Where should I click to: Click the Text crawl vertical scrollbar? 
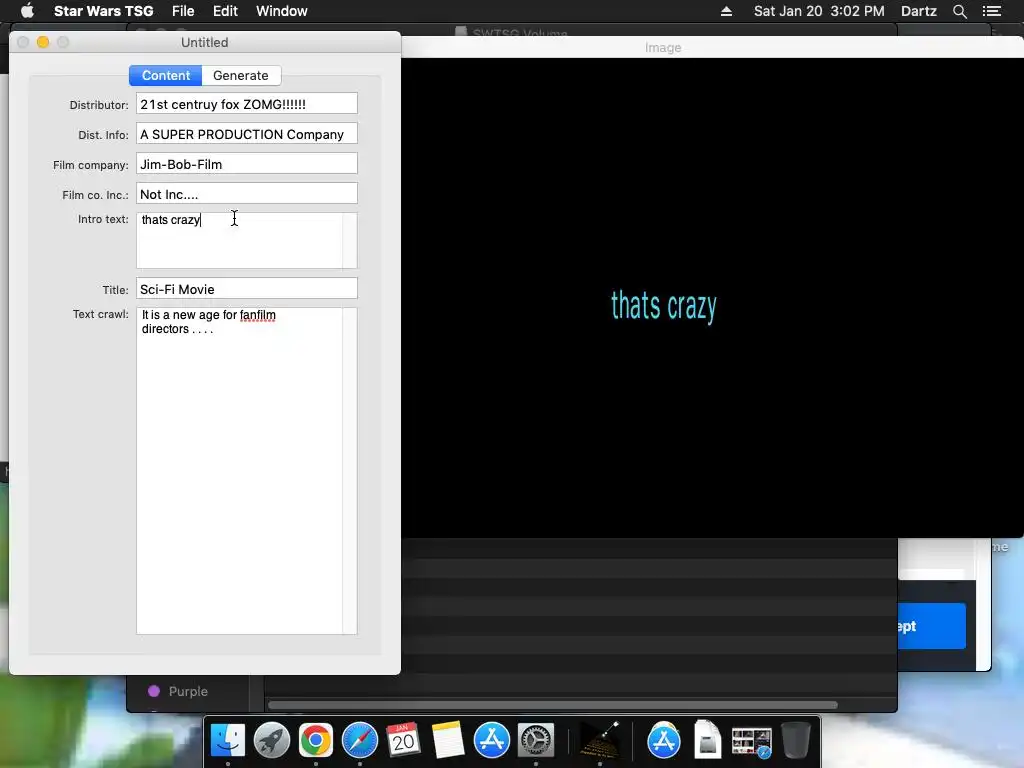(x=350, y=471)
